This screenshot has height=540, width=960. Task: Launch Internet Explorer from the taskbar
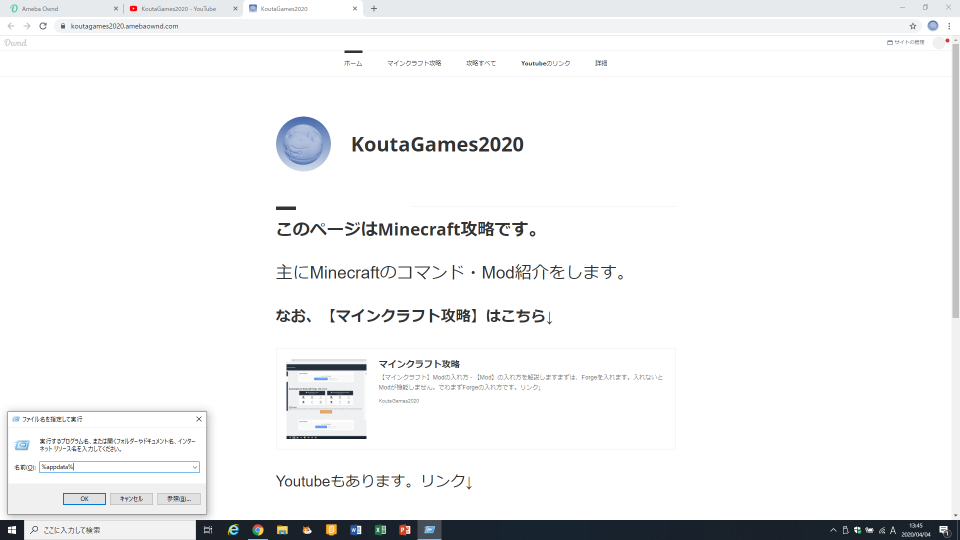pyautogui.click(x=233, y=530)
